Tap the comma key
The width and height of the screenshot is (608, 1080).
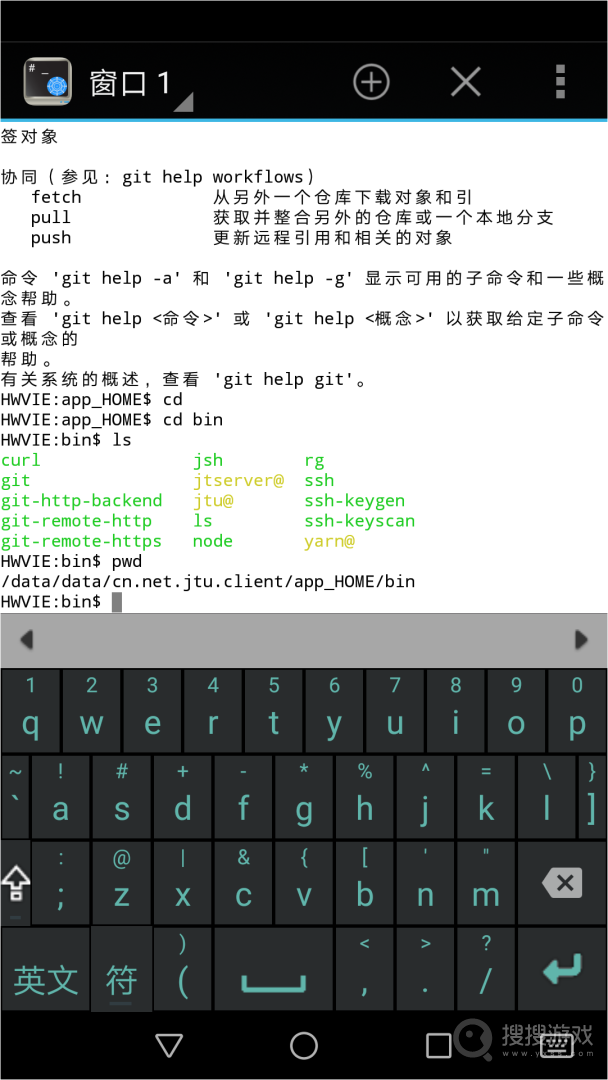[x=364, y=968]
